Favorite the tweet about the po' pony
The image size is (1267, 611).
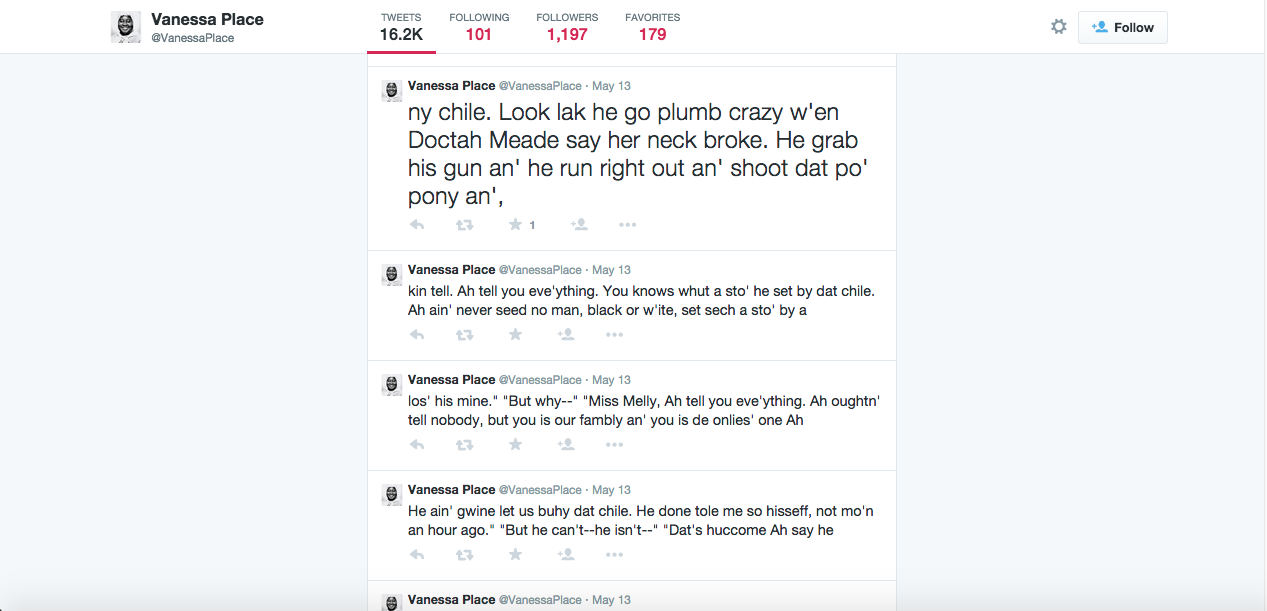pyautogui.click(x=515, y=225)
